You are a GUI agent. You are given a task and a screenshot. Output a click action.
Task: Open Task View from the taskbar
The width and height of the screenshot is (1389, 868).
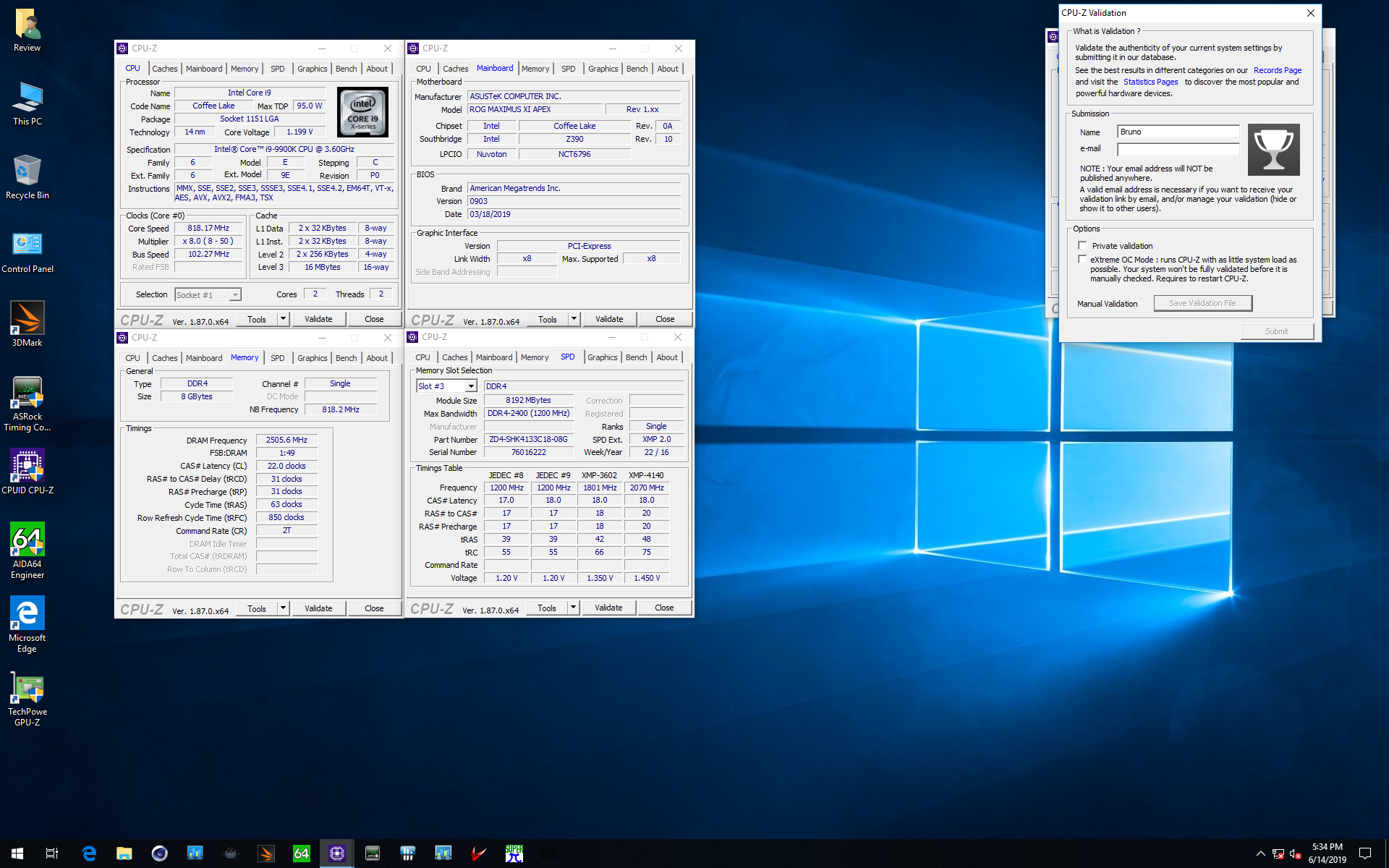click(x=52, y=854)
